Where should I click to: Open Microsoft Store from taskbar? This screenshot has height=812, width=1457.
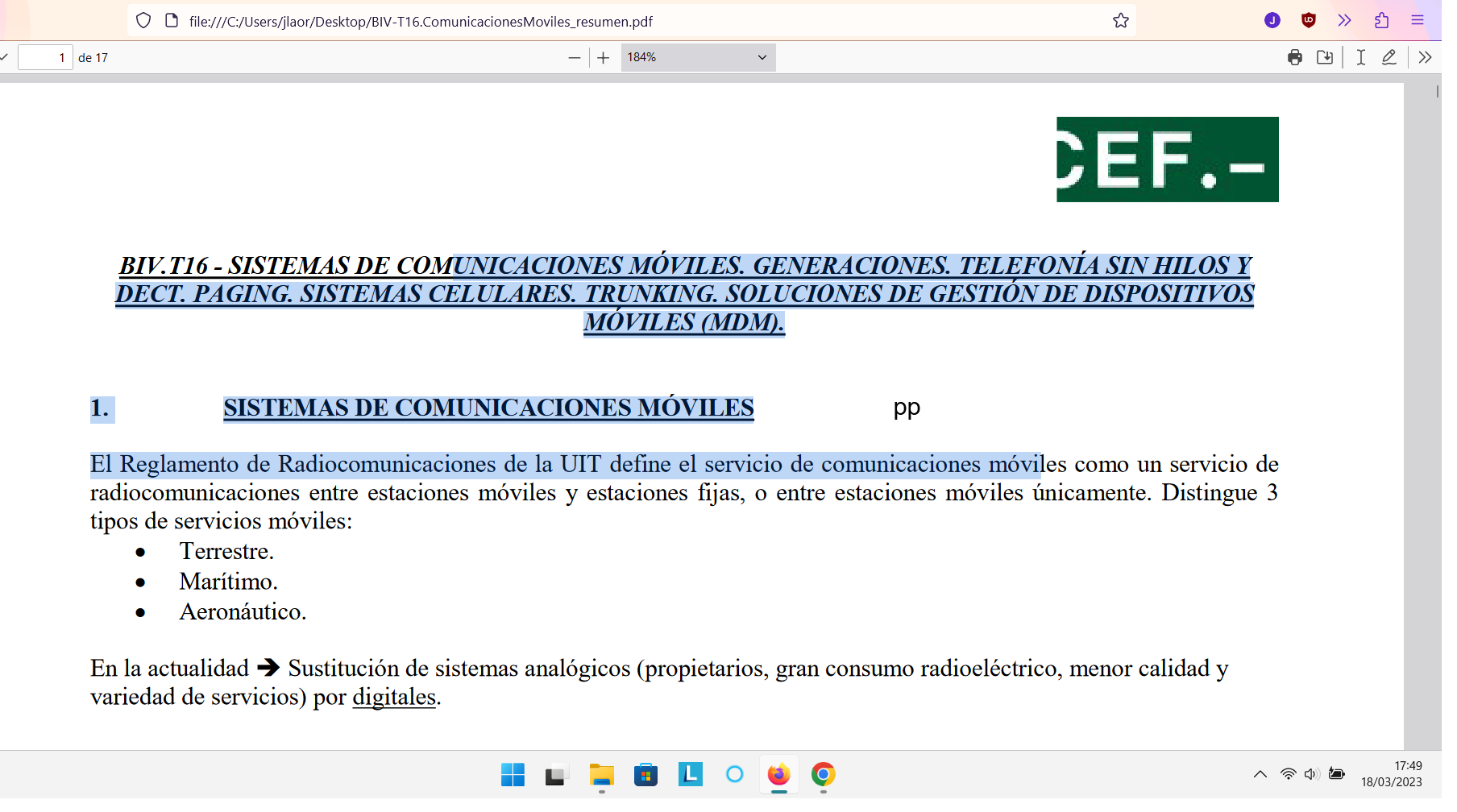point(645,775)
